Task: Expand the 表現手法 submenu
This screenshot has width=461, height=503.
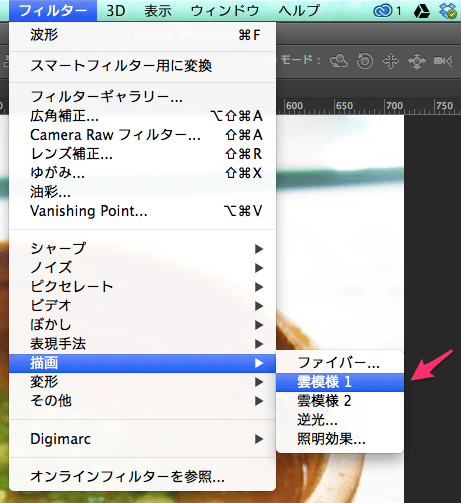Action: (142, 344)
